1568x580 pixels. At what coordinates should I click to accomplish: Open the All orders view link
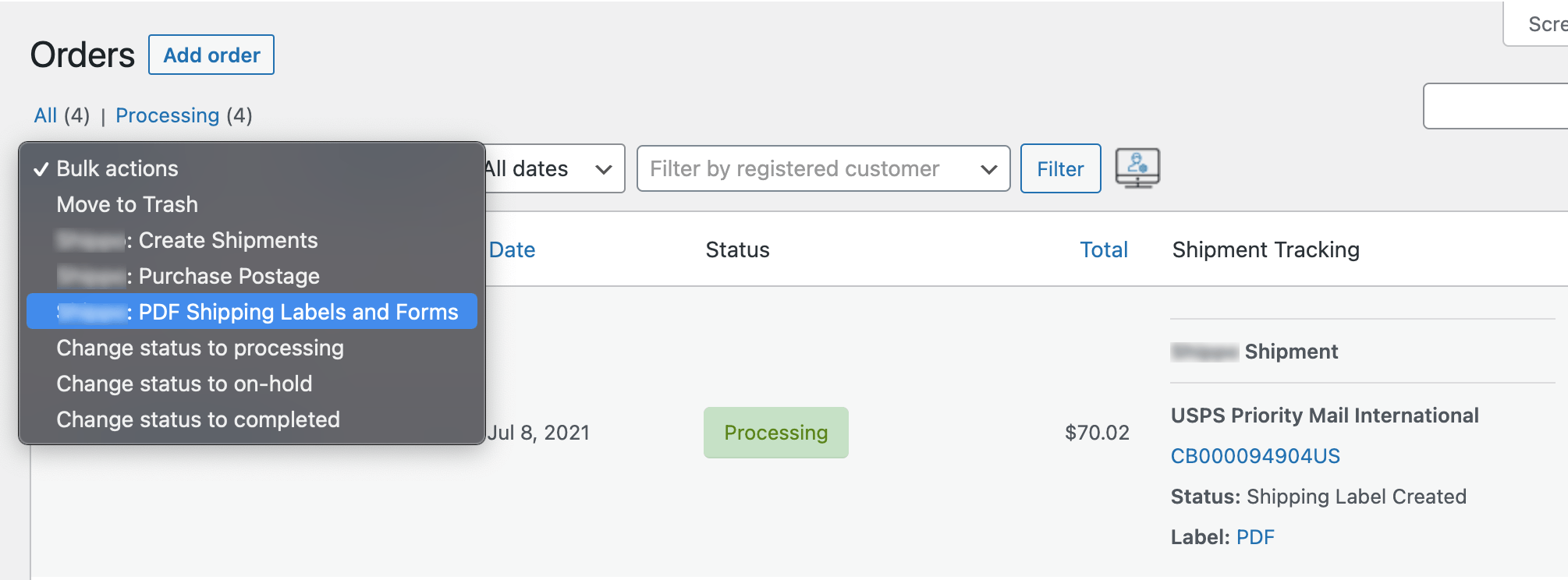pos(45,115)
